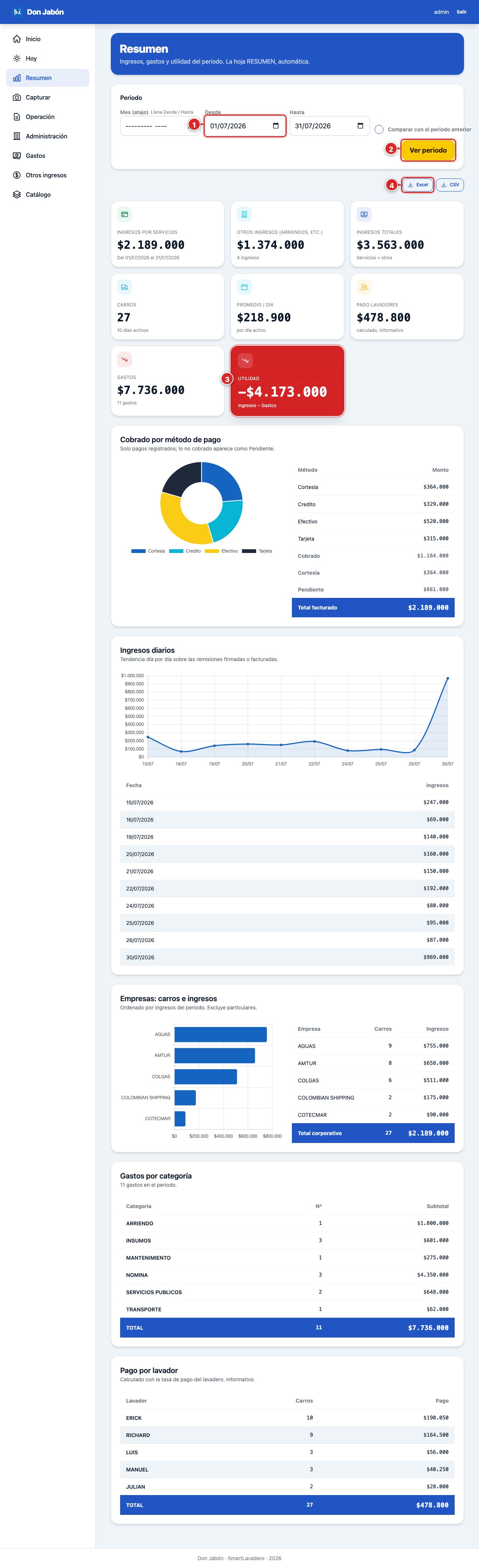
Task: Click the document icon beside Operación
Action: tap(17, 117)
